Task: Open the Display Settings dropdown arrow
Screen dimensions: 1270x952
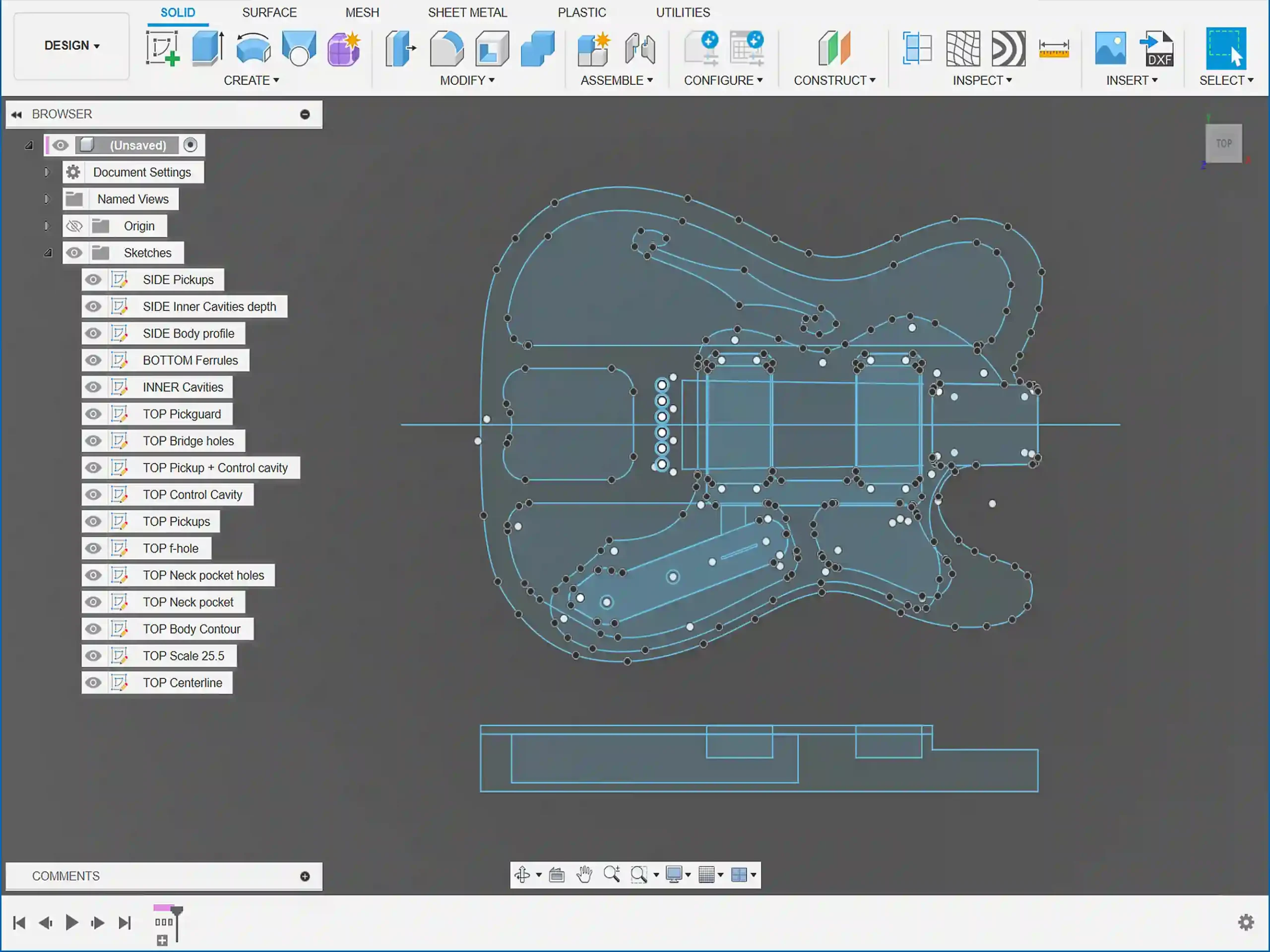Action: point(688,875)
